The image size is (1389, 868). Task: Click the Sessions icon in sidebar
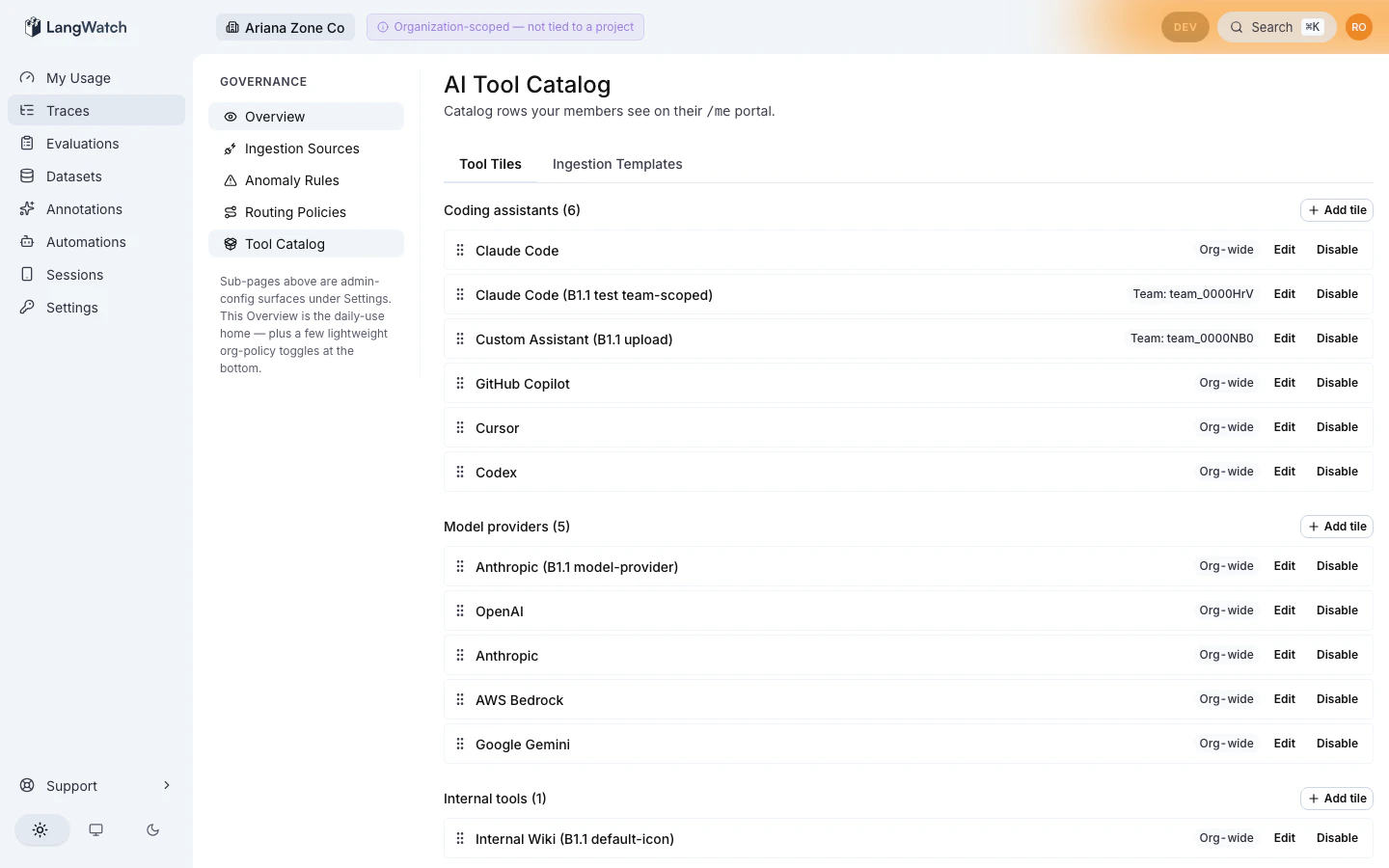click(x=27, y=275)
